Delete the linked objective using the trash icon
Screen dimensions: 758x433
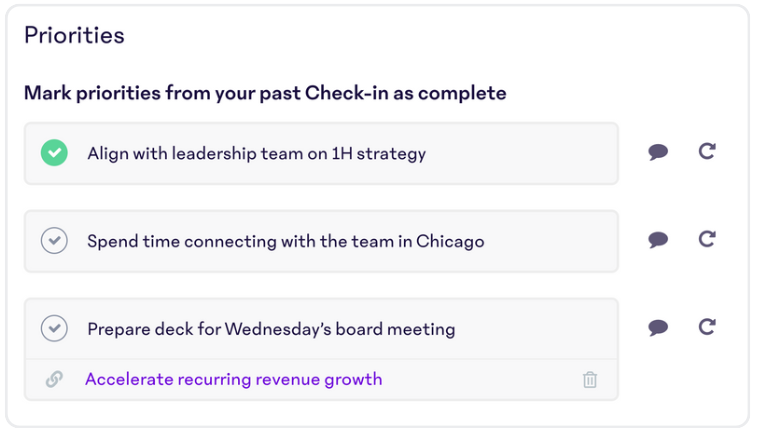(590, 380)
